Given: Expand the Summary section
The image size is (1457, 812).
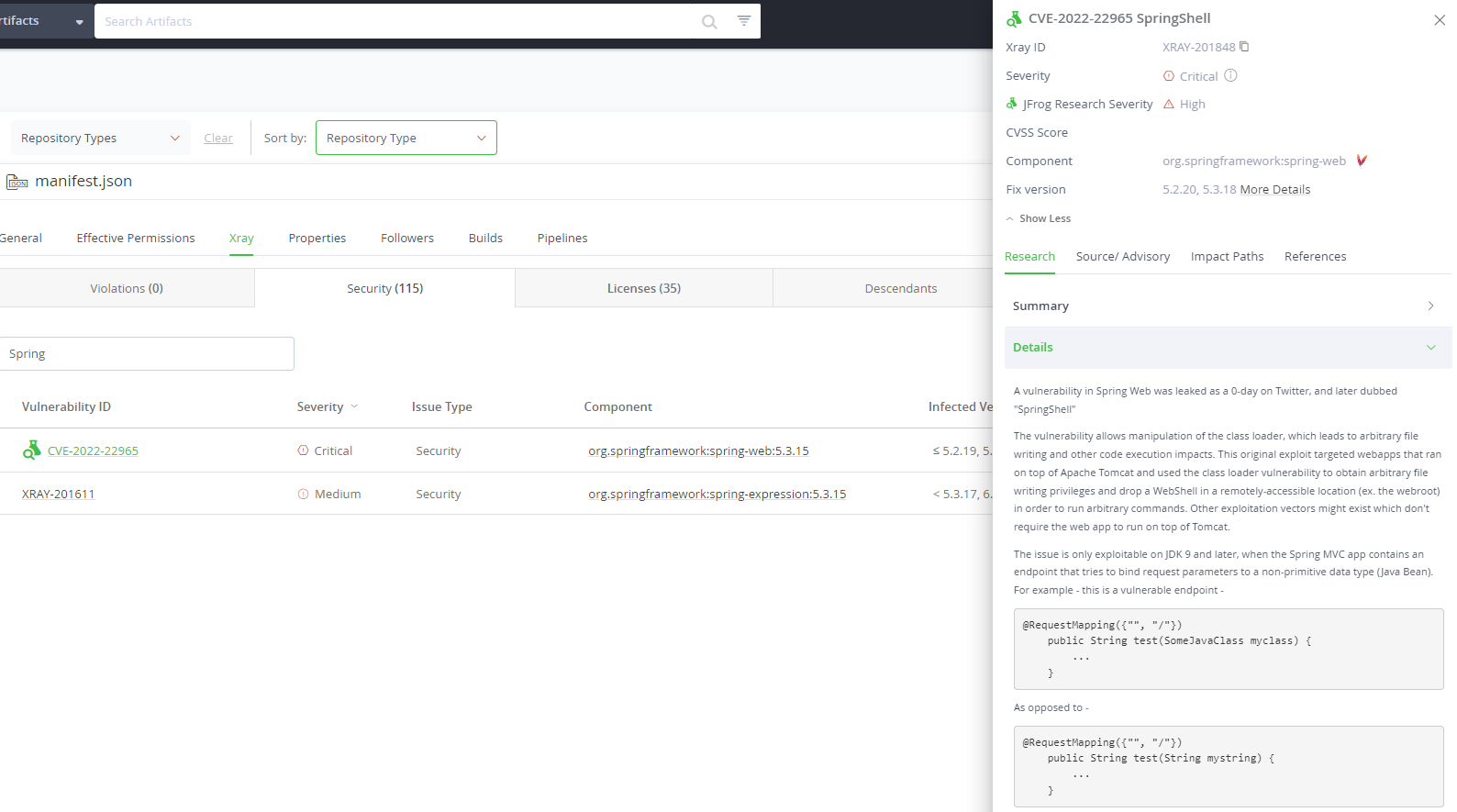Looking at the screenshot, I should pyautogui.click(x=1229, y=306).
